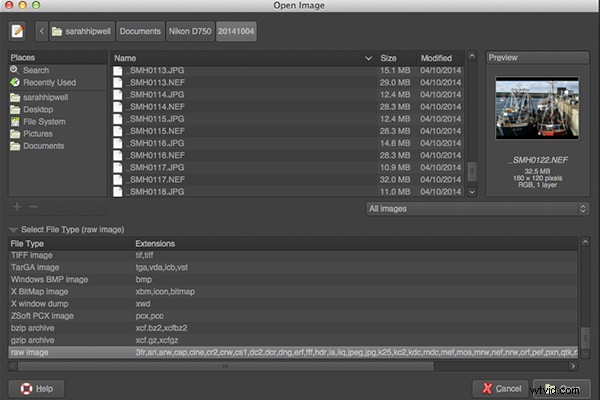Select the 20141004 path button
Image resolution: width=600 pixels, height=400 pixels.
[x=236, y=31]
